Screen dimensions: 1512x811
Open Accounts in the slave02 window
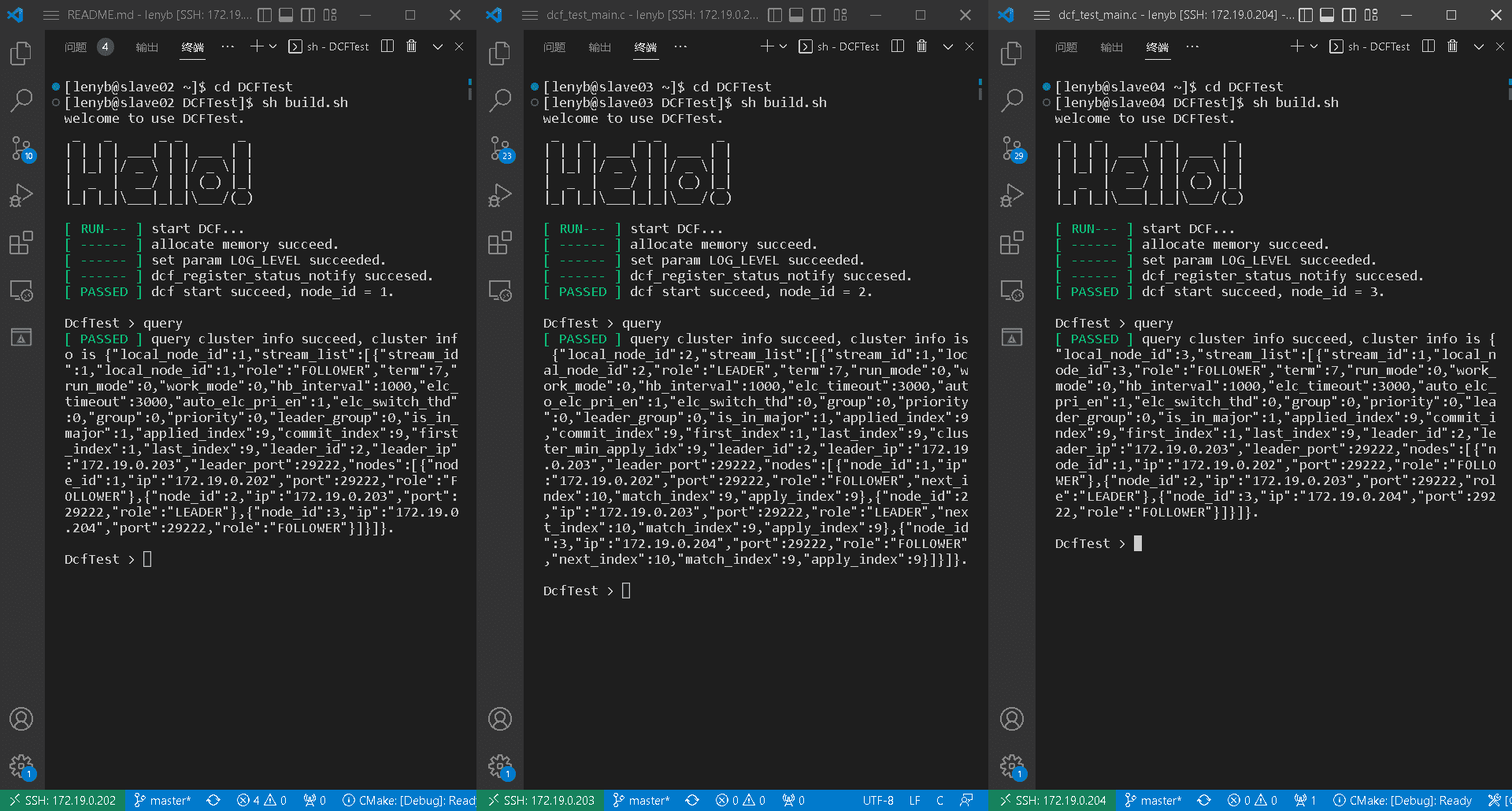[x=21, y=719]
